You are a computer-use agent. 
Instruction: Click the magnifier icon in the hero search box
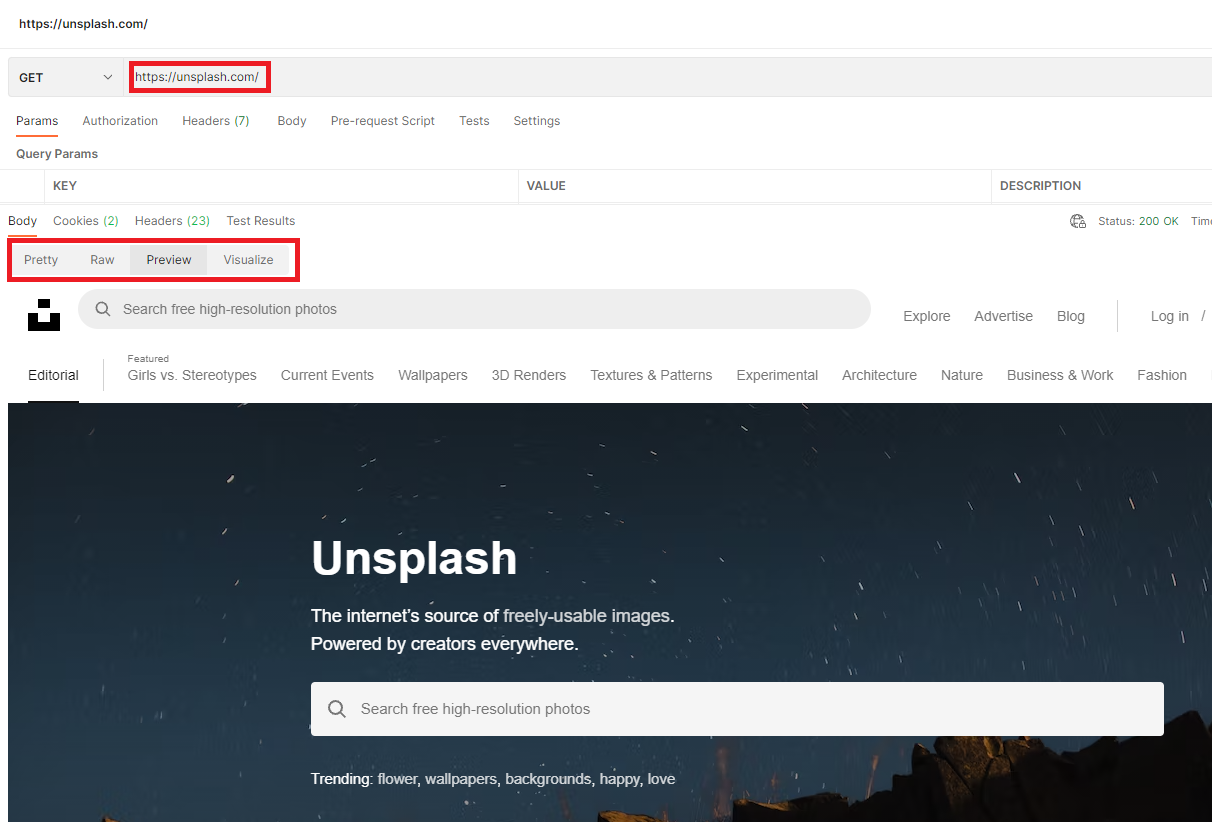click(337, 709)
